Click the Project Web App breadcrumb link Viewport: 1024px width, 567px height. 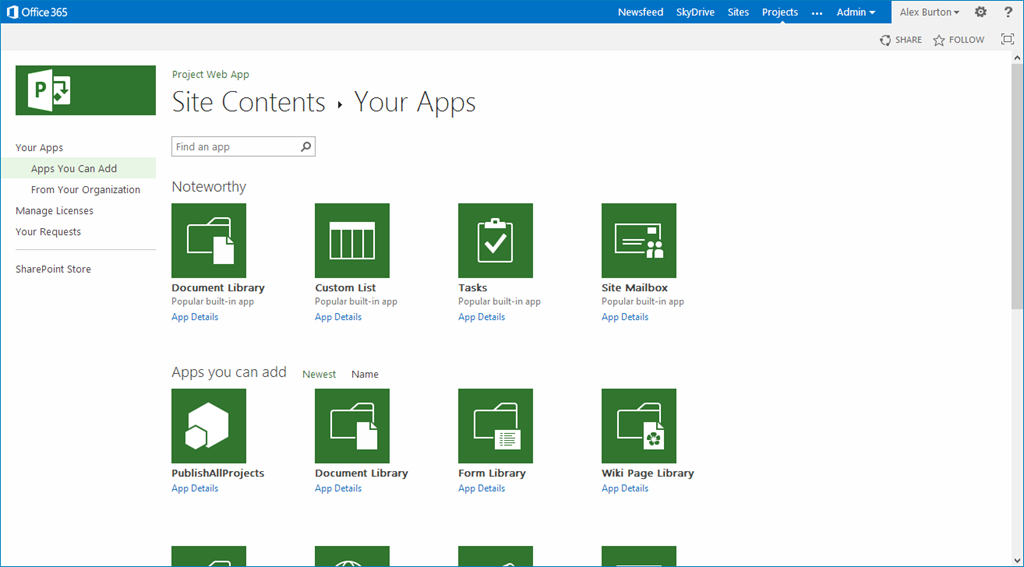coord(210,74)
